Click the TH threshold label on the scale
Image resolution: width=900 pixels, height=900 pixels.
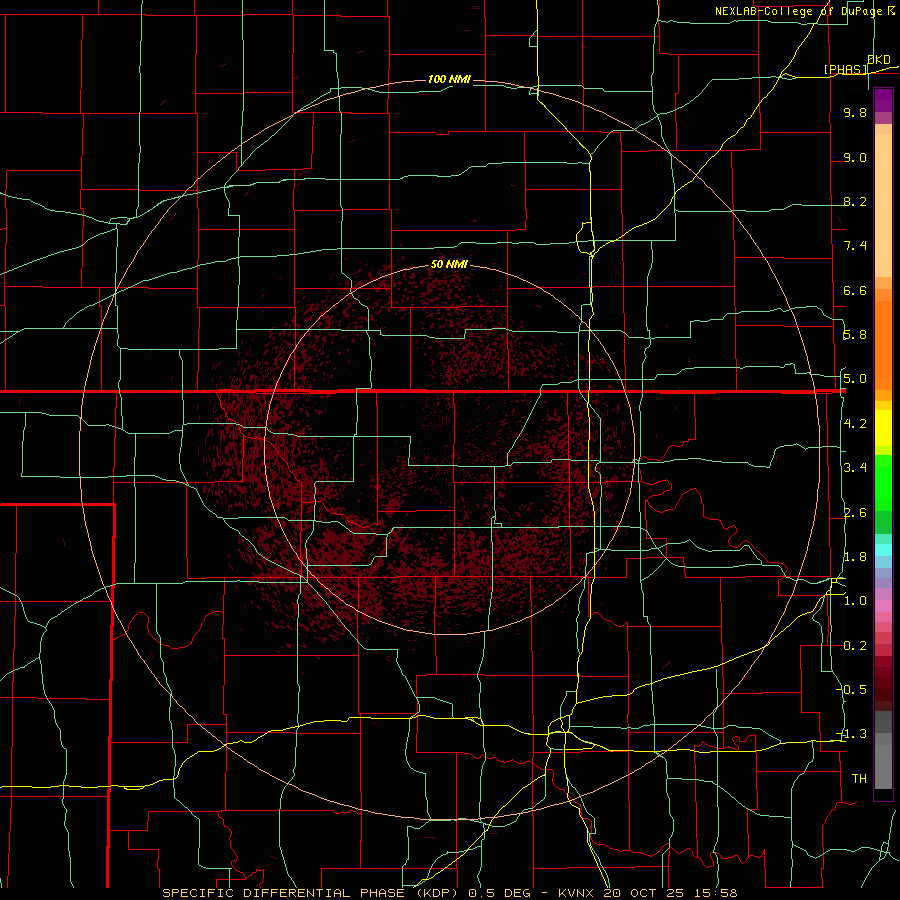[x=859, y=779]
